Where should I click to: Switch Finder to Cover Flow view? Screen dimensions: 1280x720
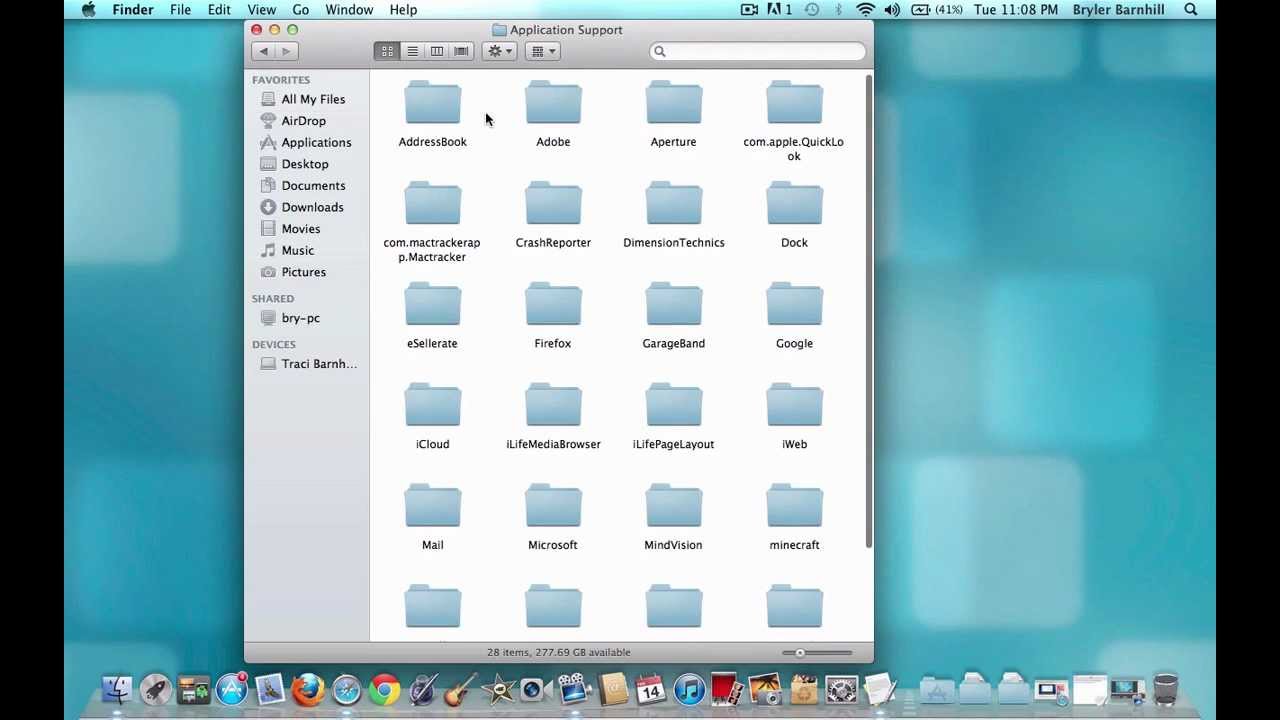click(x=461, y=51)
